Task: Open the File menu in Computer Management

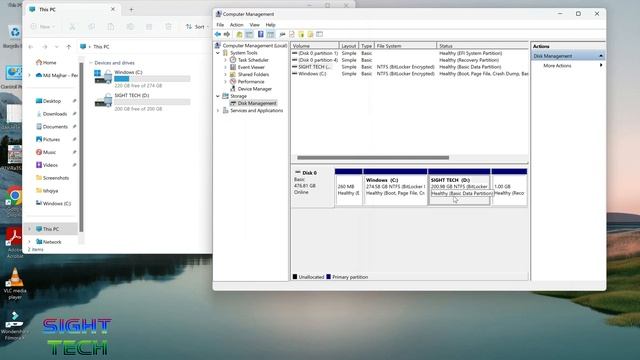Action: pyautogui.click(x=220, y=25)
